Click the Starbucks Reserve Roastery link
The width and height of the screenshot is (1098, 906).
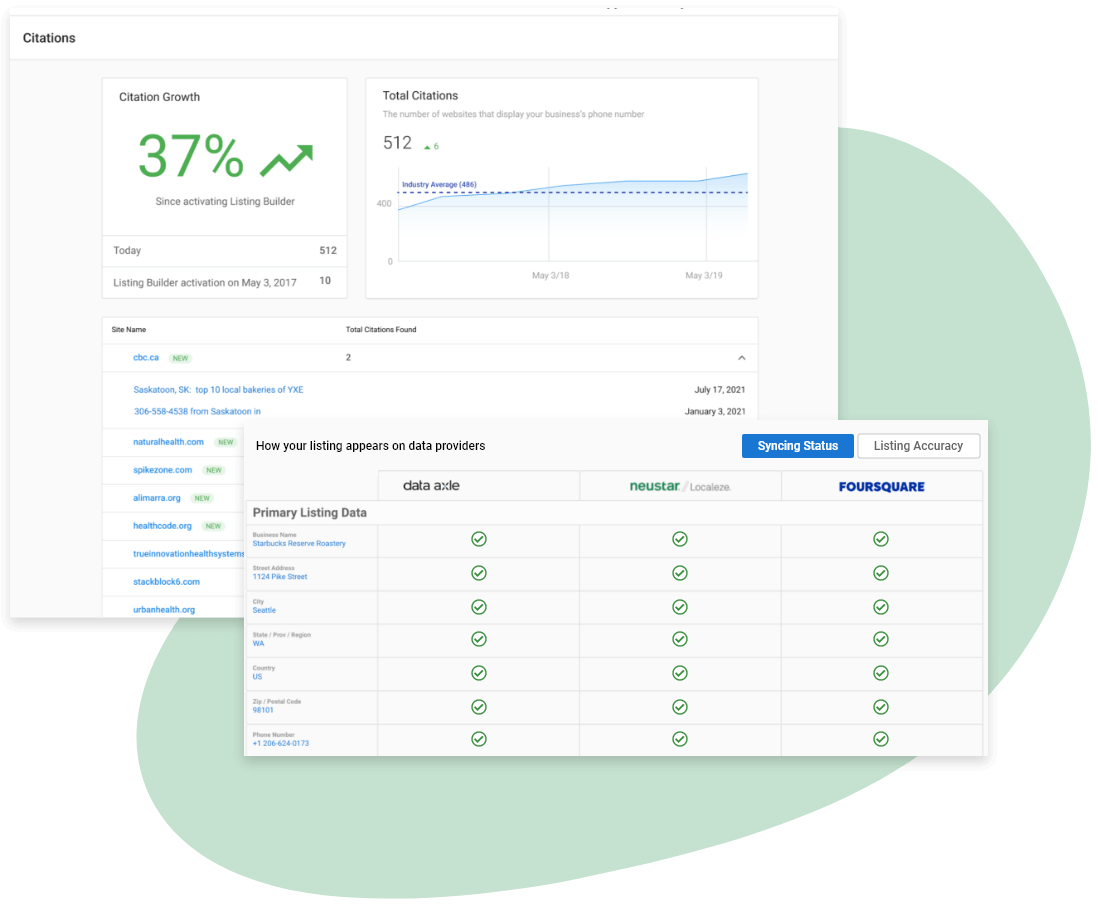[299, 544]
